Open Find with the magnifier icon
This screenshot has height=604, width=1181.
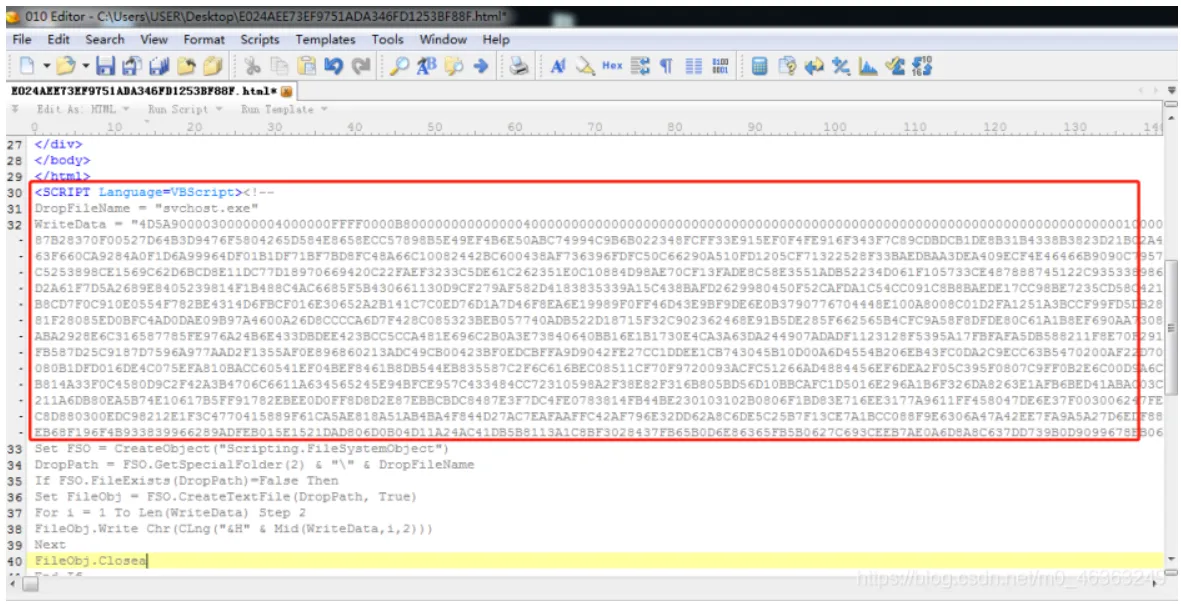click(x=399, y=66)
